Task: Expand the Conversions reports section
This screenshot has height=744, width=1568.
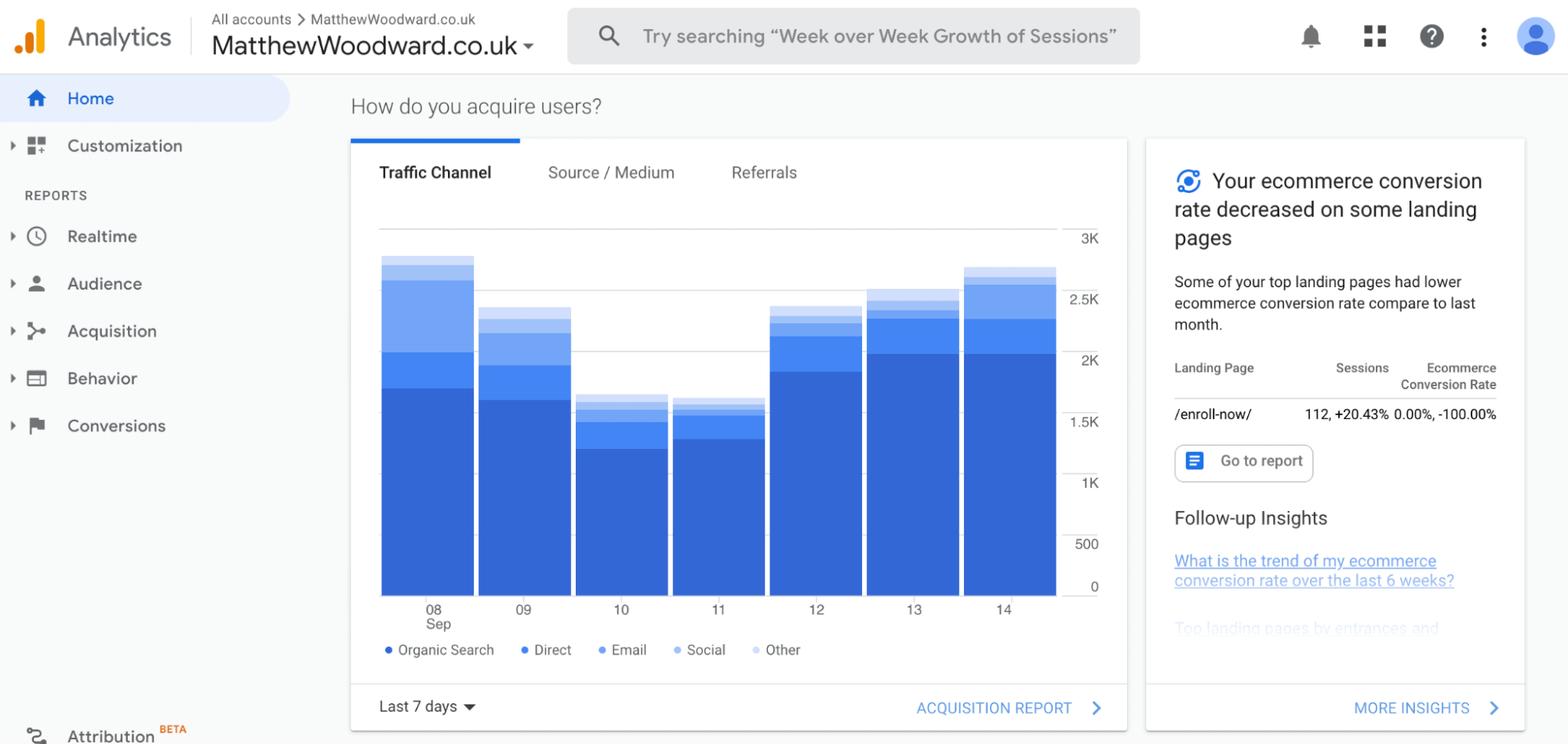Action: pos(13,425)
